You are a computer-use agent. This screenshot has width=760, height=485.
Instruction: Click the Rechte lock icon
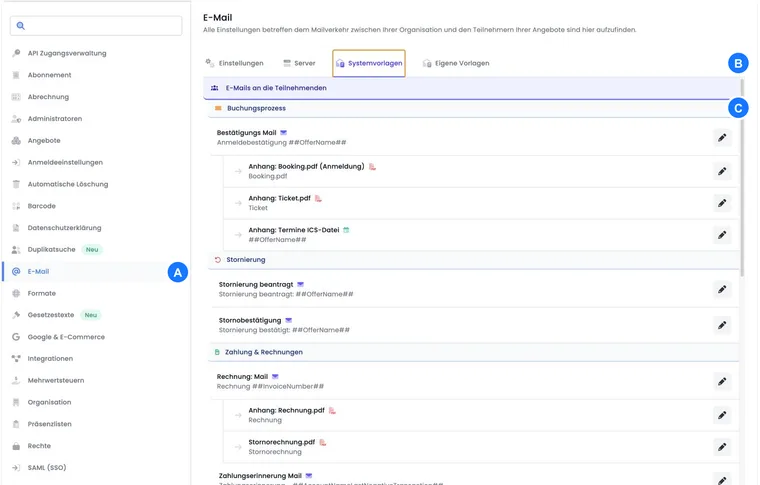pyautogui.click(x=16, y=446)
